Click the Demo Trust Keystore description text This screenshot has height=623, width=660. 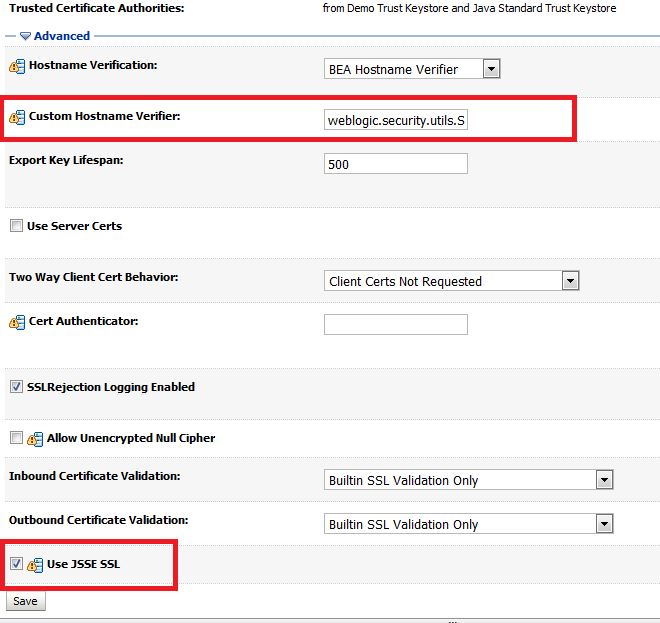469,8
